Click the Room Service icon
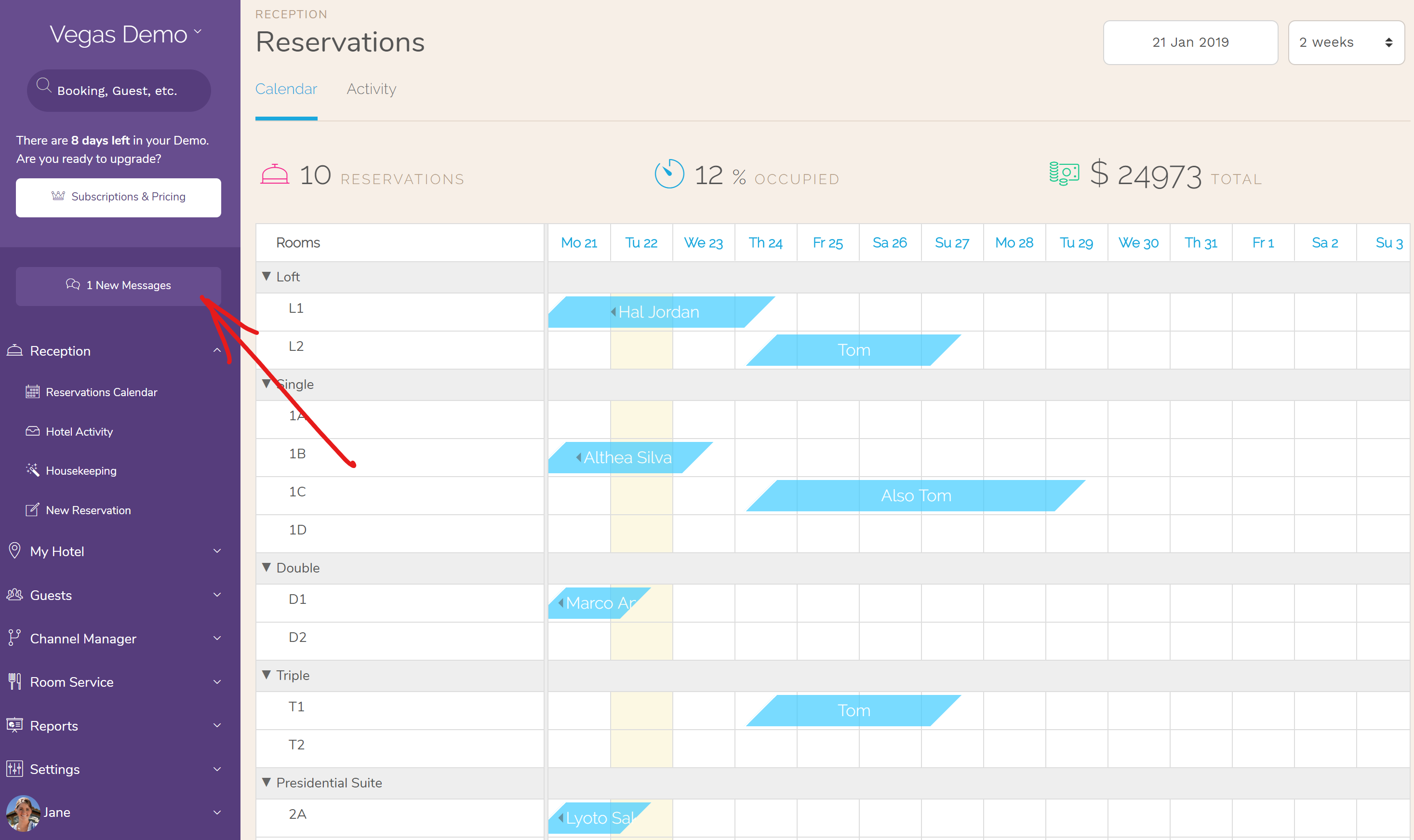Screen dimensions: 1414x840 [15, 682]
